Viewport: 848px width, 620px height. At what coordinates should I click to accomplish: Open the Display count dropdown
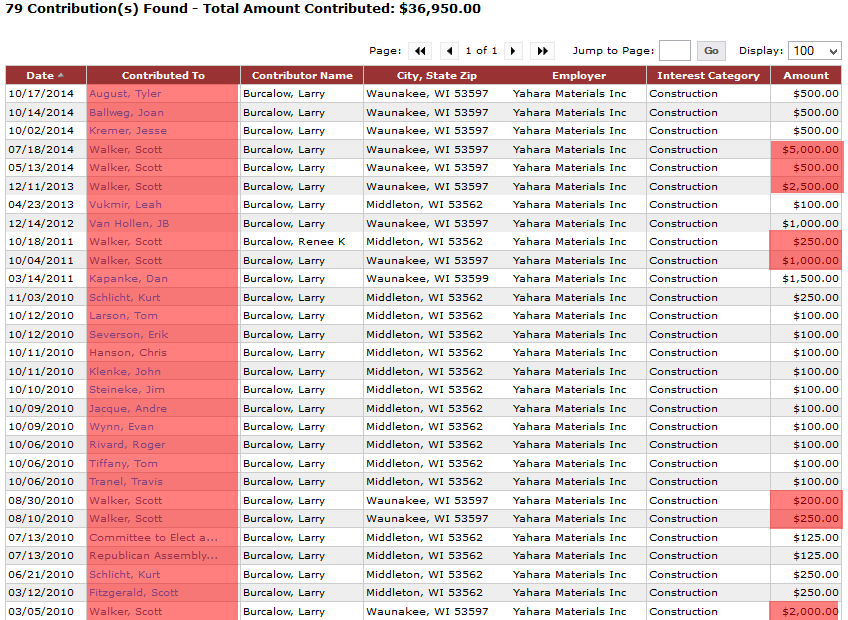814,51
